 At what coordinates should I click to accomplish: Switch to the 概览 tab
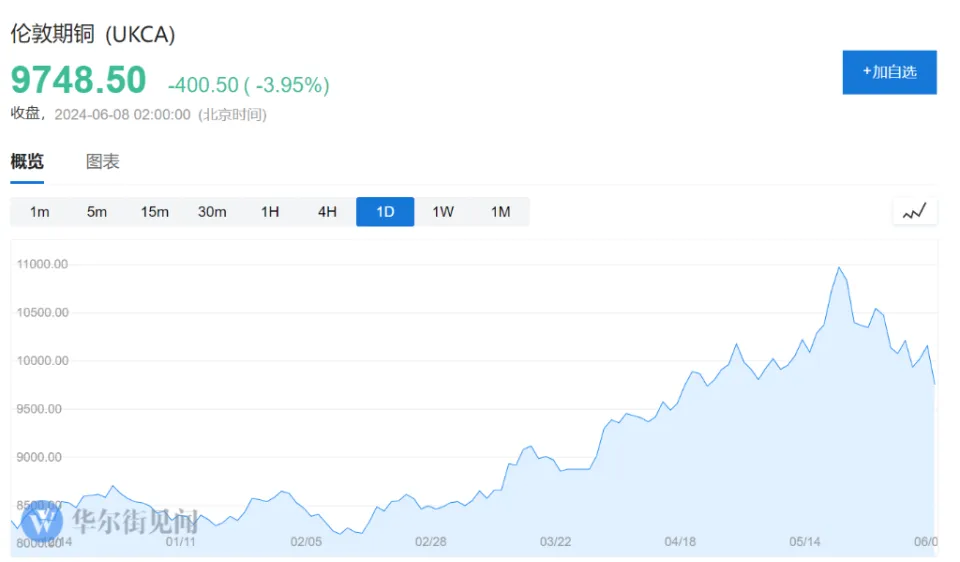coord(27,162)
